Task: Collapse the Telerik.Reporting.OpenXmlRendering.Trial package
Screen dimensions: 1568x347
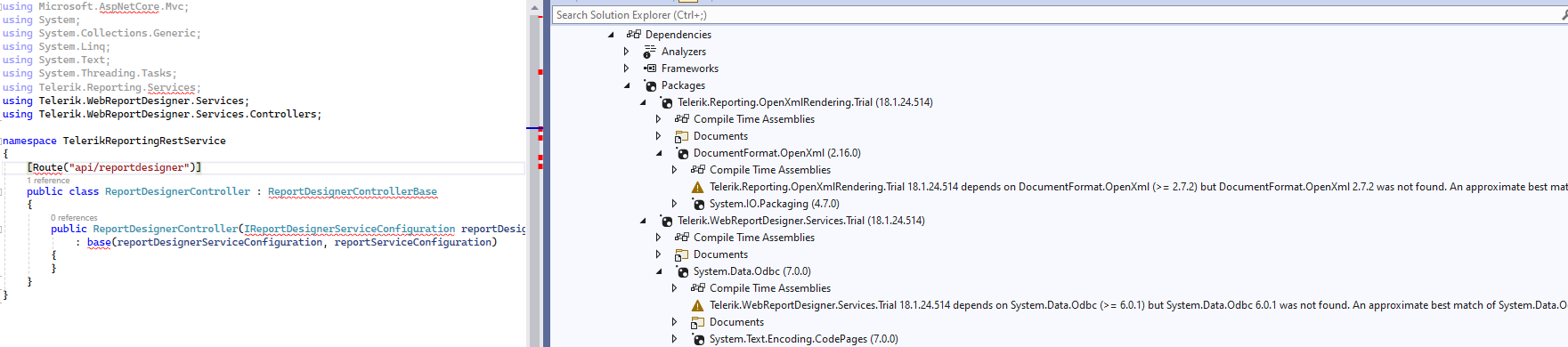Action: click(x=643, y=102)
